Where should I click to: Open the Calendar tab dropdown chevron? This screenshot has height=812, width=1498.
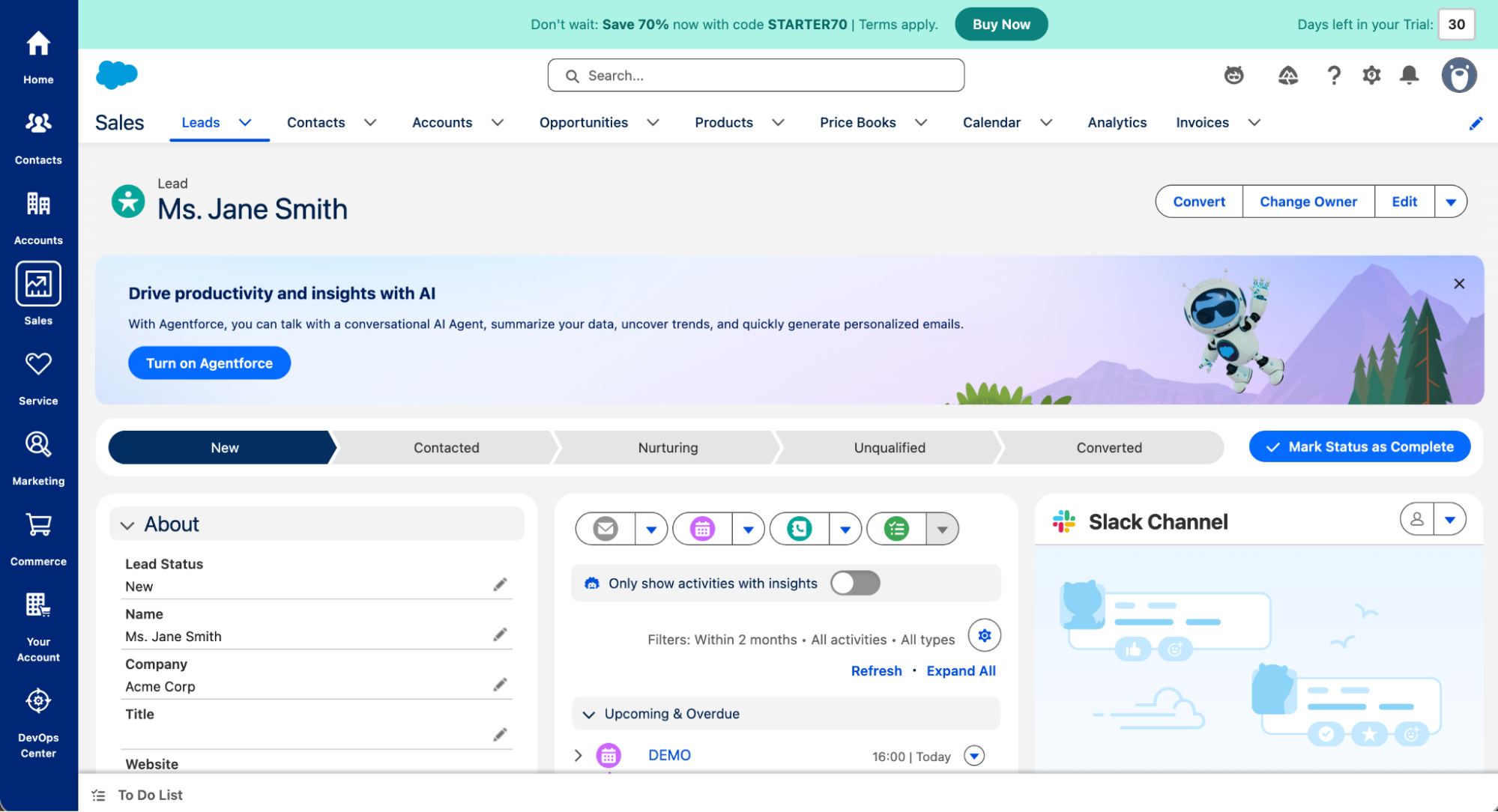[x=1046, y=123]
